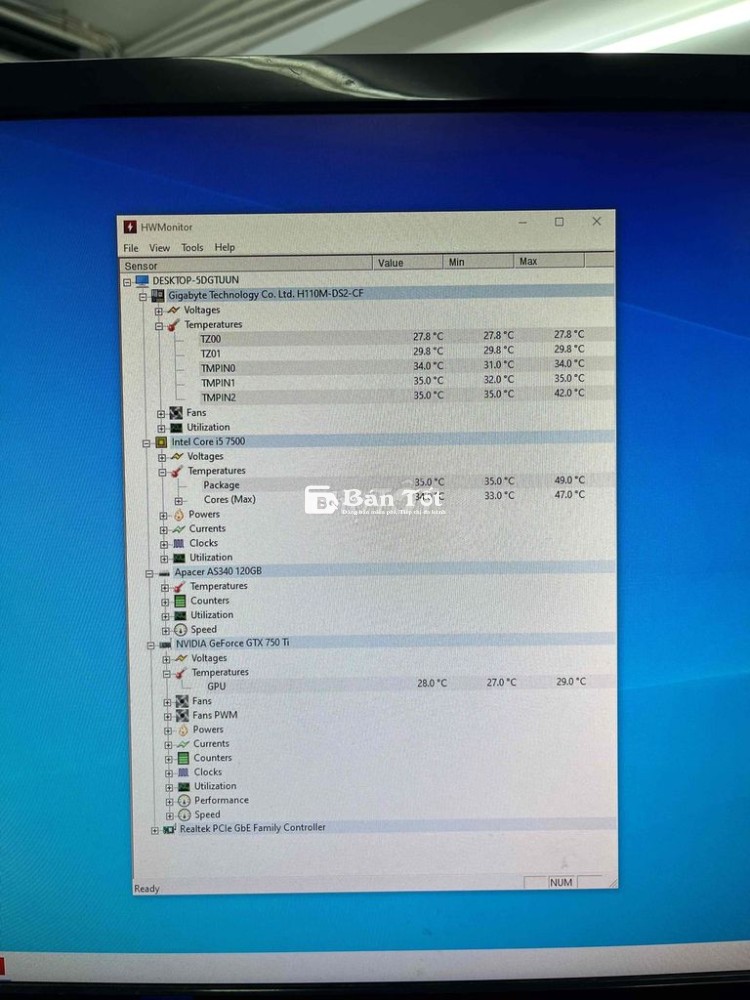Click the Clocks icon under Intel Core i5
750x1000 pixels.
179,544
